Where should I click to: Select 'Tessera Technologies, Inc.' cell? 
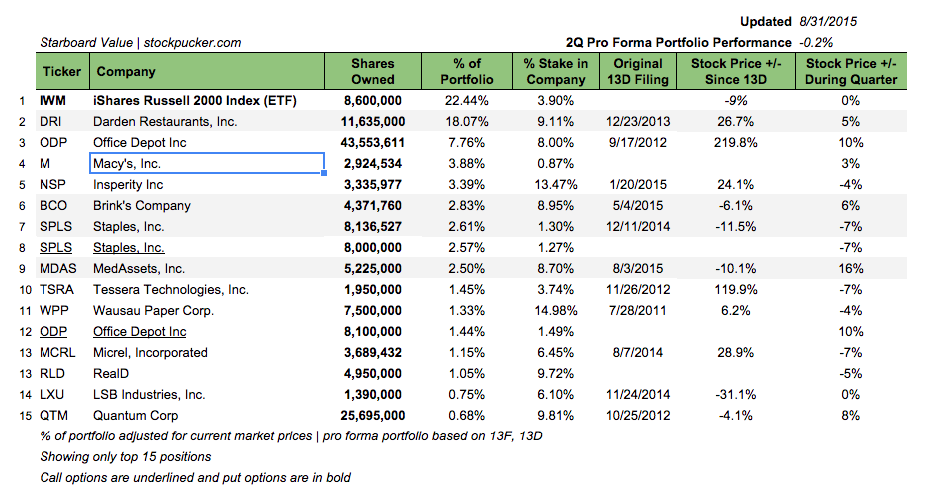(171, 290)
